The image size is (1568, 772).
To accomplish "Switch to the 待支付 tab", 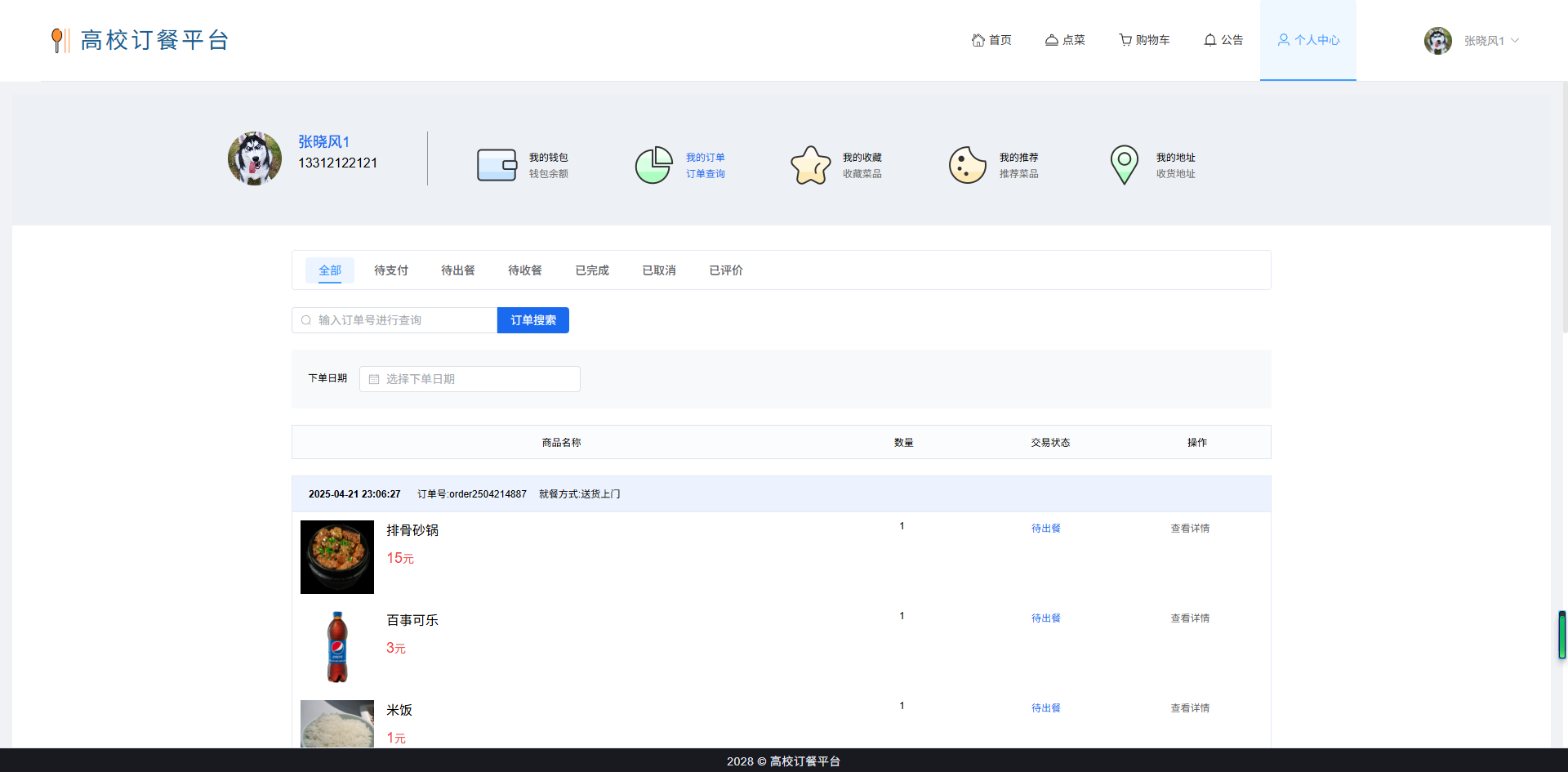I will click(390, 270).
